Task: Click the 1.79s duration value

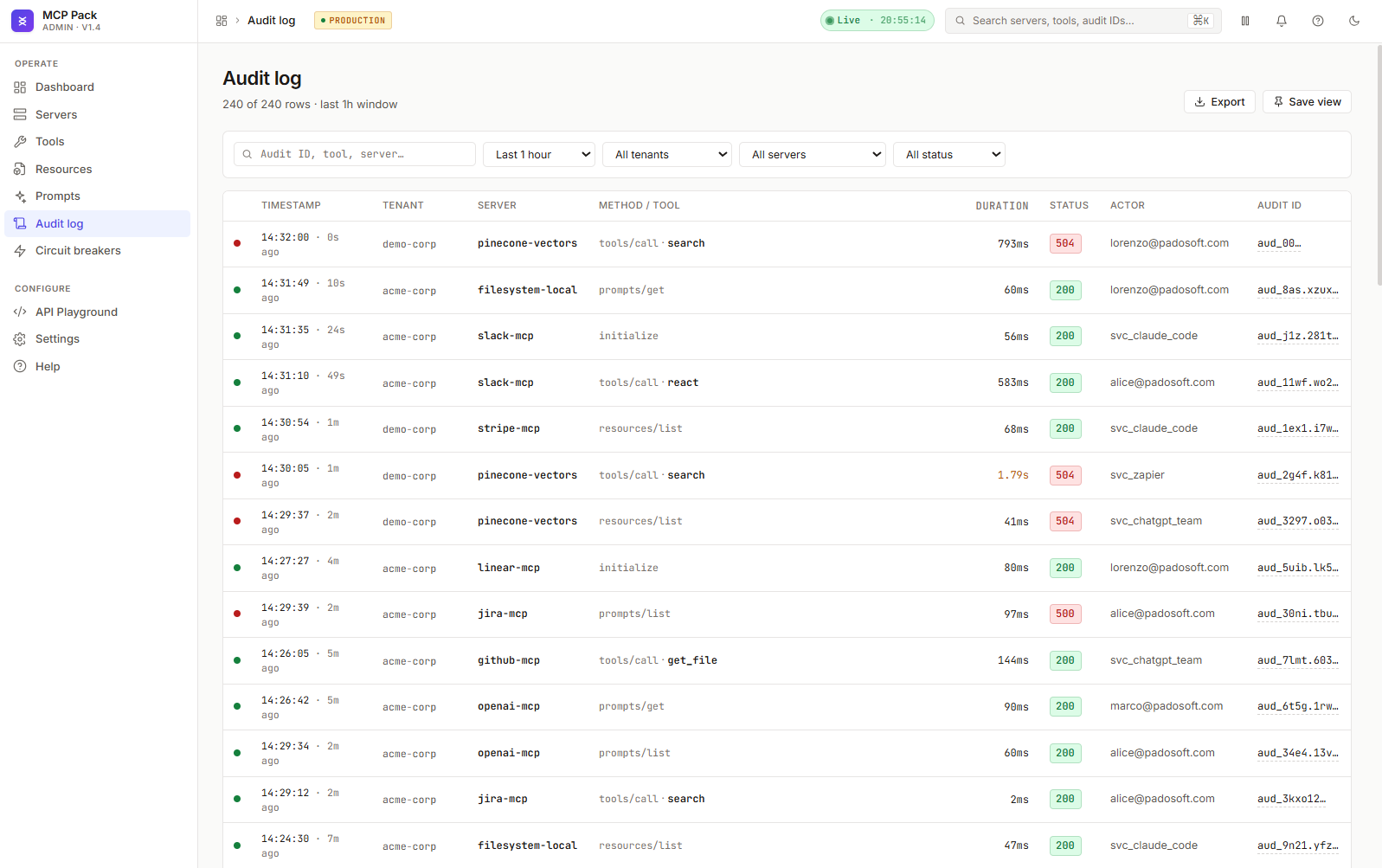Action: tap(1012, 475)
